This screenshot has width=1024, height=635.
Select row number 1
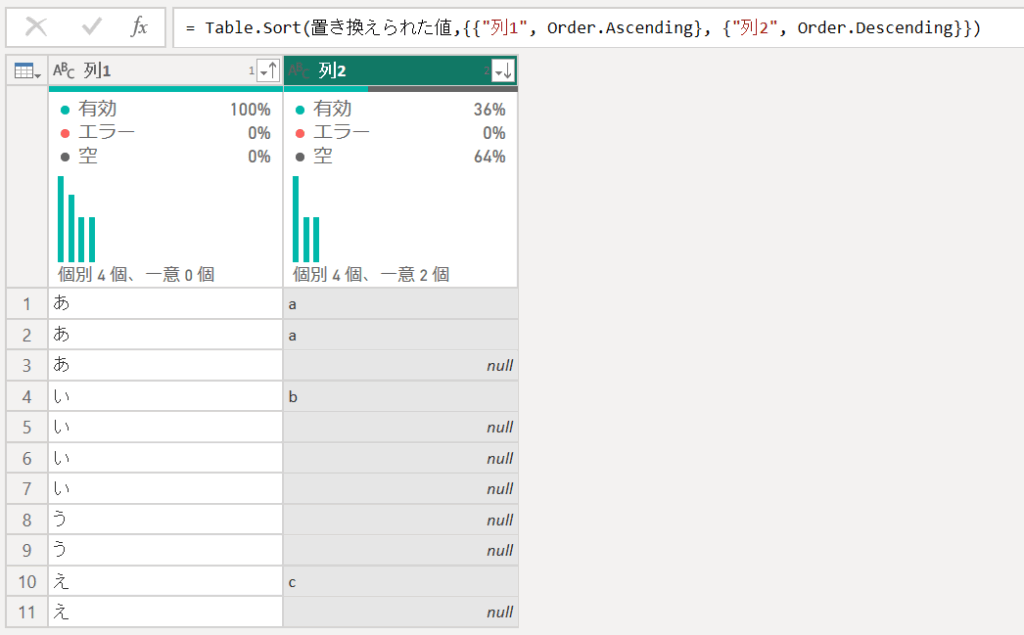pyautogui.click(x=27, y=304)
